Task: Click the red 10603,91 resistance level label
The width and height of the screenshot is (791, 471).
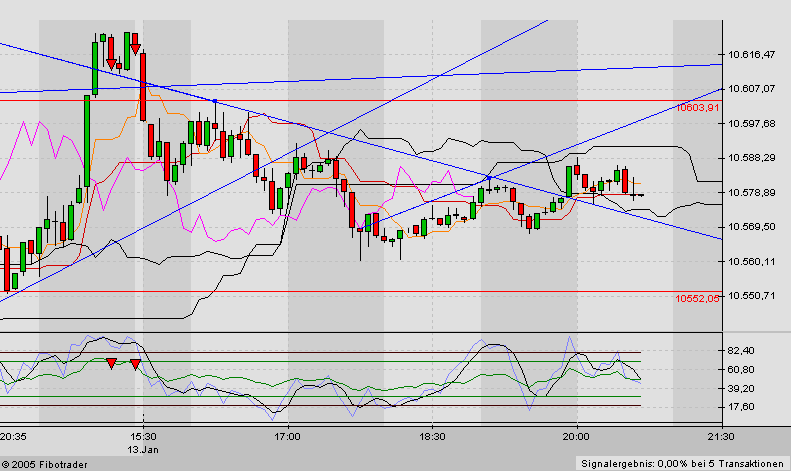Action: pyautogui.click(x=698, y=107)
